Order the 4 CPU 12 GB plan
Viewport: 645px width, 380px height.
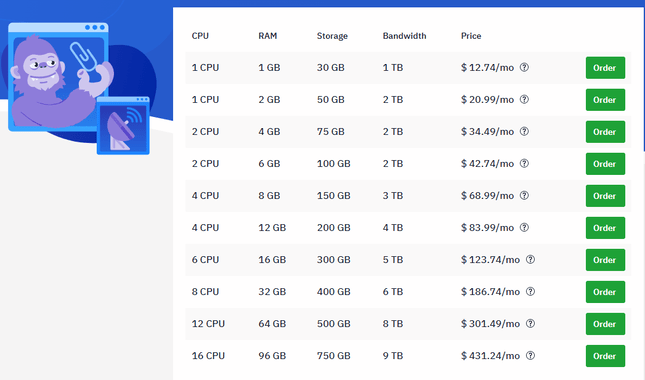605,228
